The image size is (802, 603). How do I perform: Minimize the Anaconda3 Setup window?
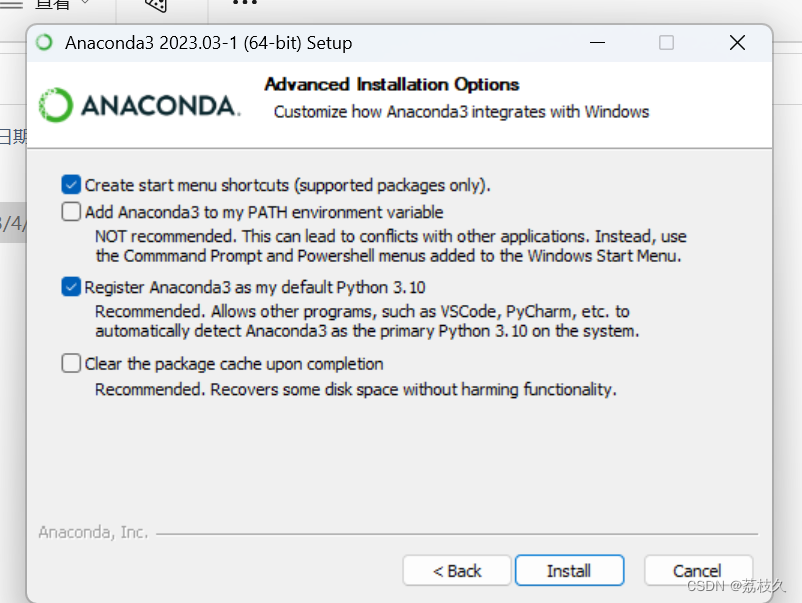pos(597,43)
